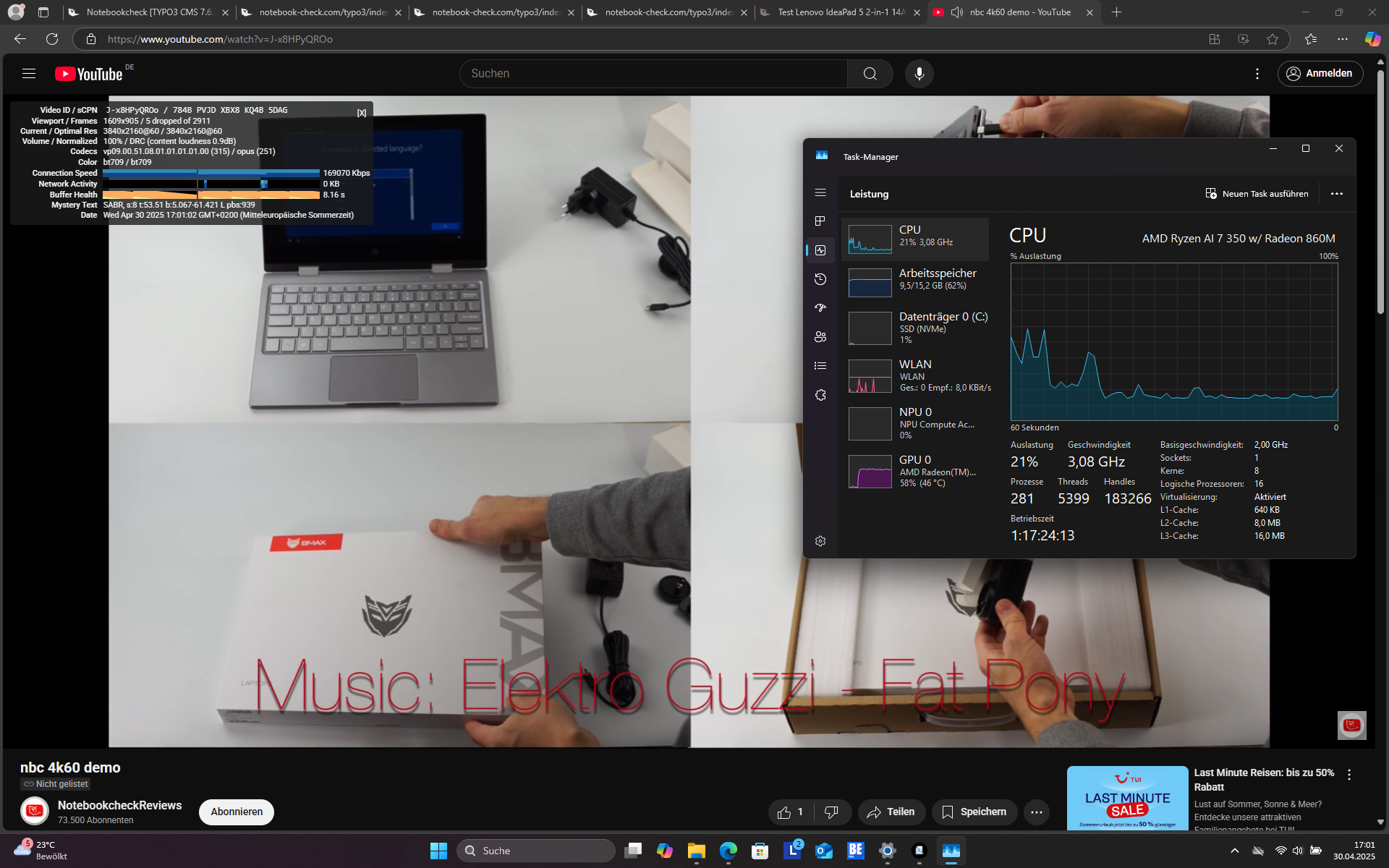Mute the nbc 4k60 demo tab

[956, 12]
